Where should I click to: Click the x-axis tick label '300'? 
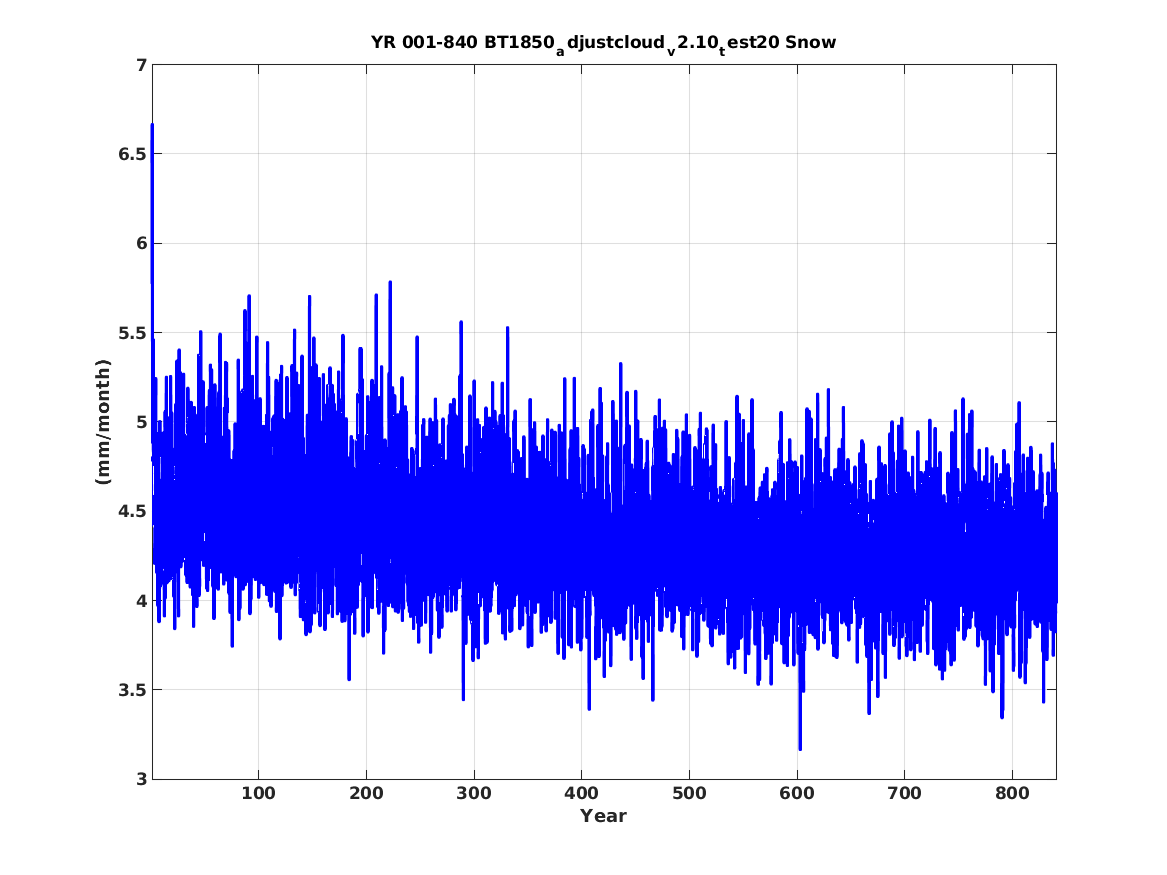474,794
